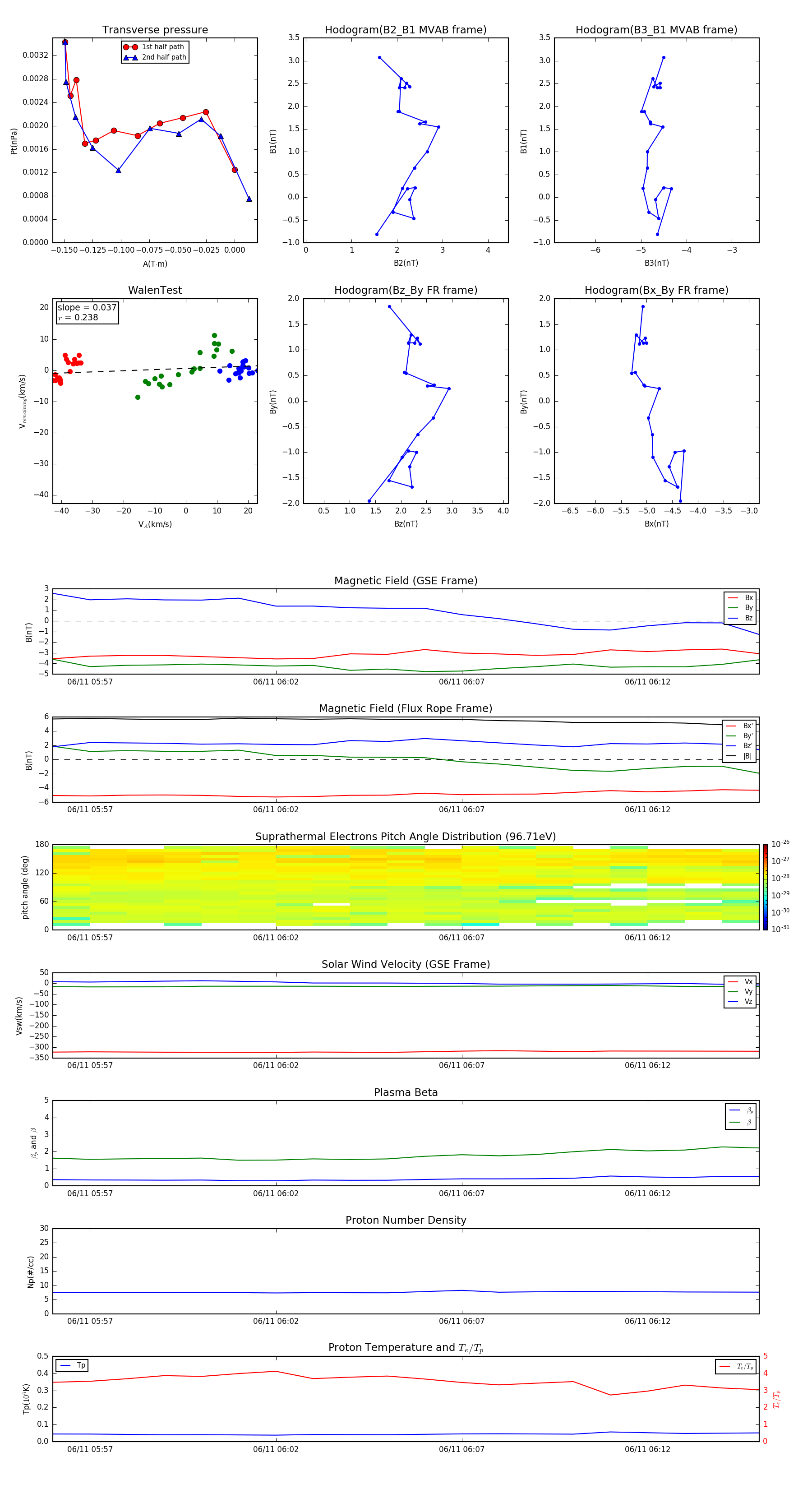The height and width of the screenshot is (1489, 812).
Task: Select "|B|" in the Flux Rope legend
Action: pos(740,757)
